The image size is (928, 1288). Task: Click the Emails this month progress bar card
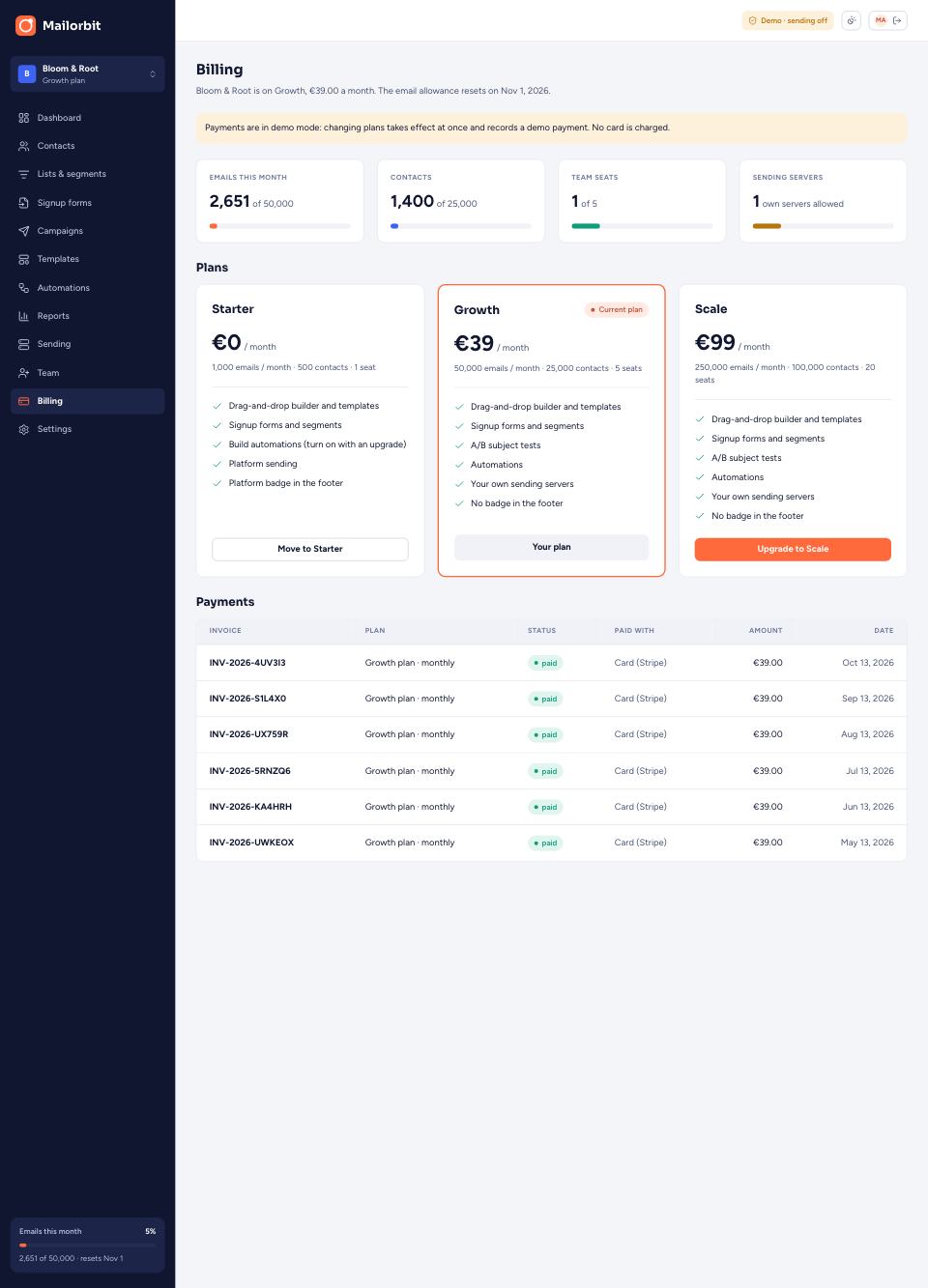click(x=280, y=201)
